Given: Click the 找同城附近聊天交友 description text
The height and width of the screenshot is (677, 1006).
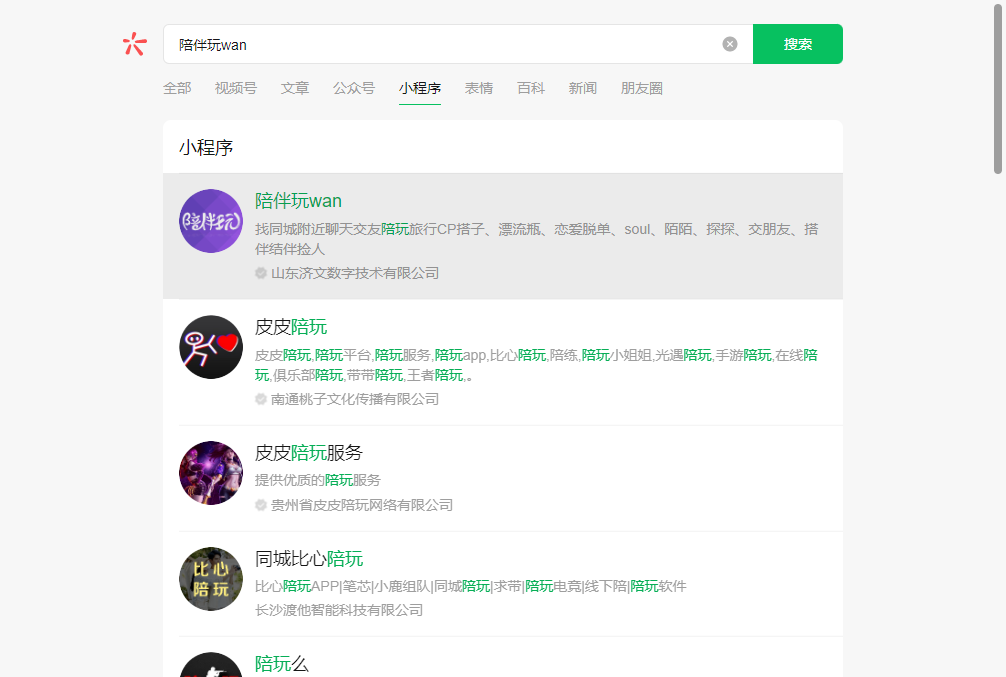Looking at the screenshot, I should pos(536,239).
